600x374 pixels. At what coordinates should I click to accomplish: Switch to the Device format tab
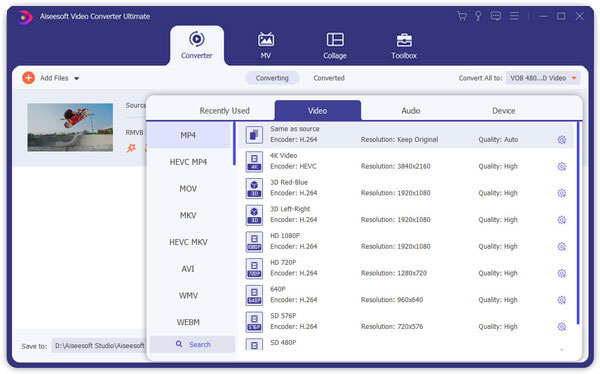point(504,111)
